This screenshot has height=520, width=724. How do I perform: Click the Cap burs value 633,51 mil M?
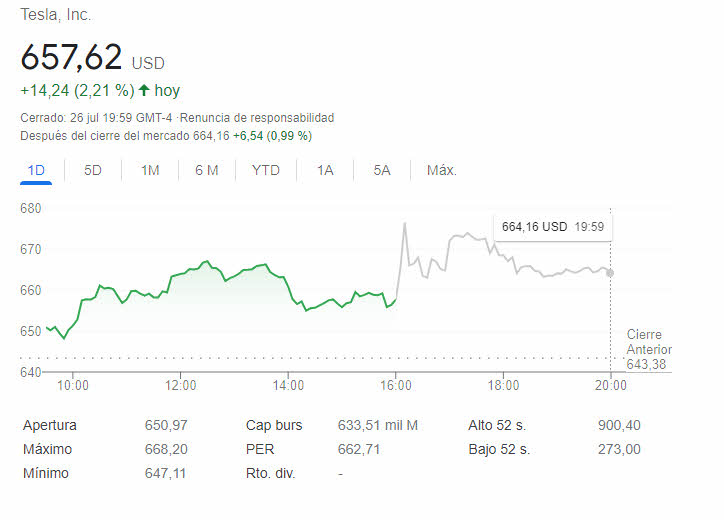pyautogui.click(x=378, y=425)
